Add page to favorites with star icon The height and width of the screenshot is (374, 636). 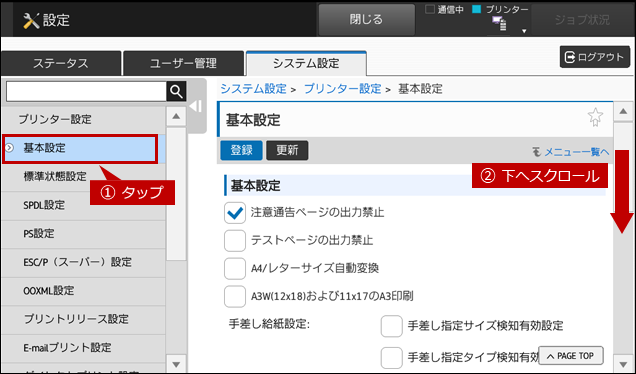point(595,117)
